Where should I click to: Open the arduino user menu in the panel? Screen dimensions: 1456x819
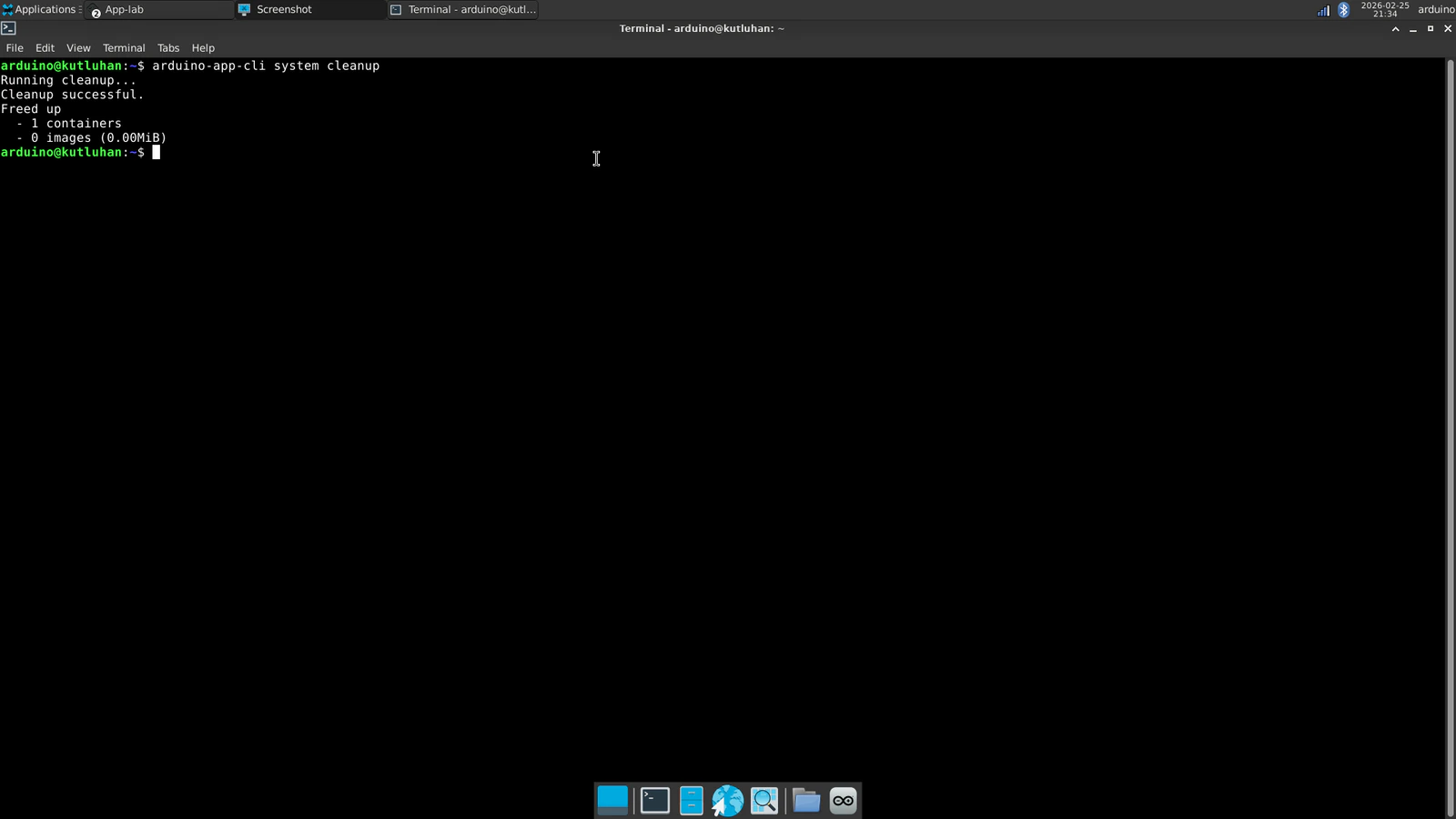[1436, 9]
